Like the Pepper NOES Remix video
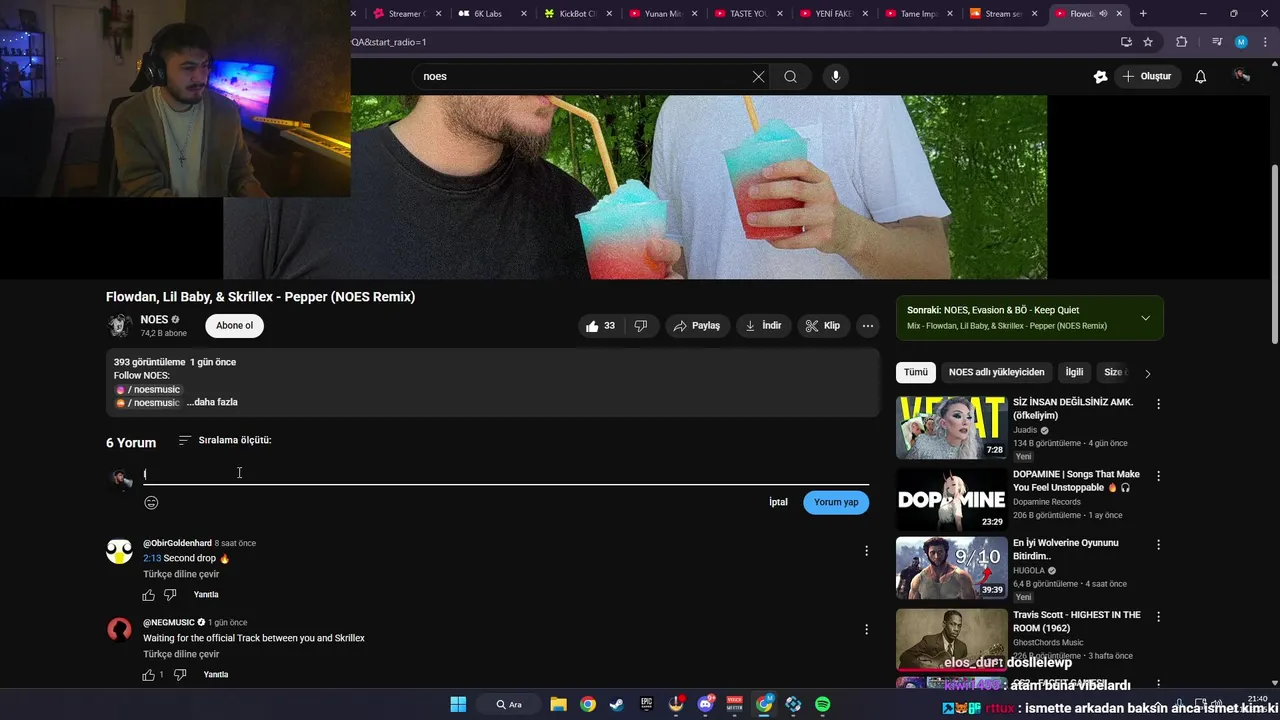1280x720 pixels. (x=601, y=326)
